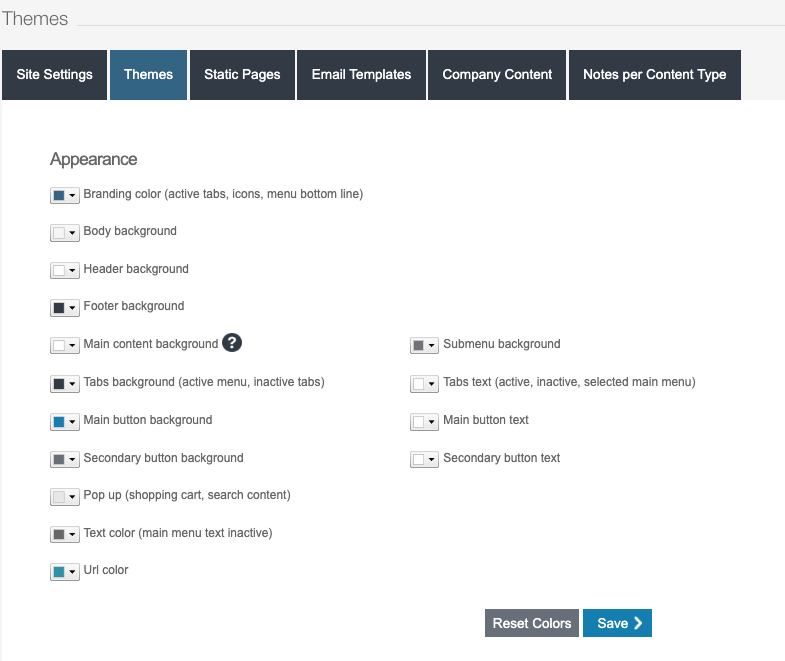785x661 pixels.
Task: Expand the Header background color dropdown
Action: coord(64,270)
